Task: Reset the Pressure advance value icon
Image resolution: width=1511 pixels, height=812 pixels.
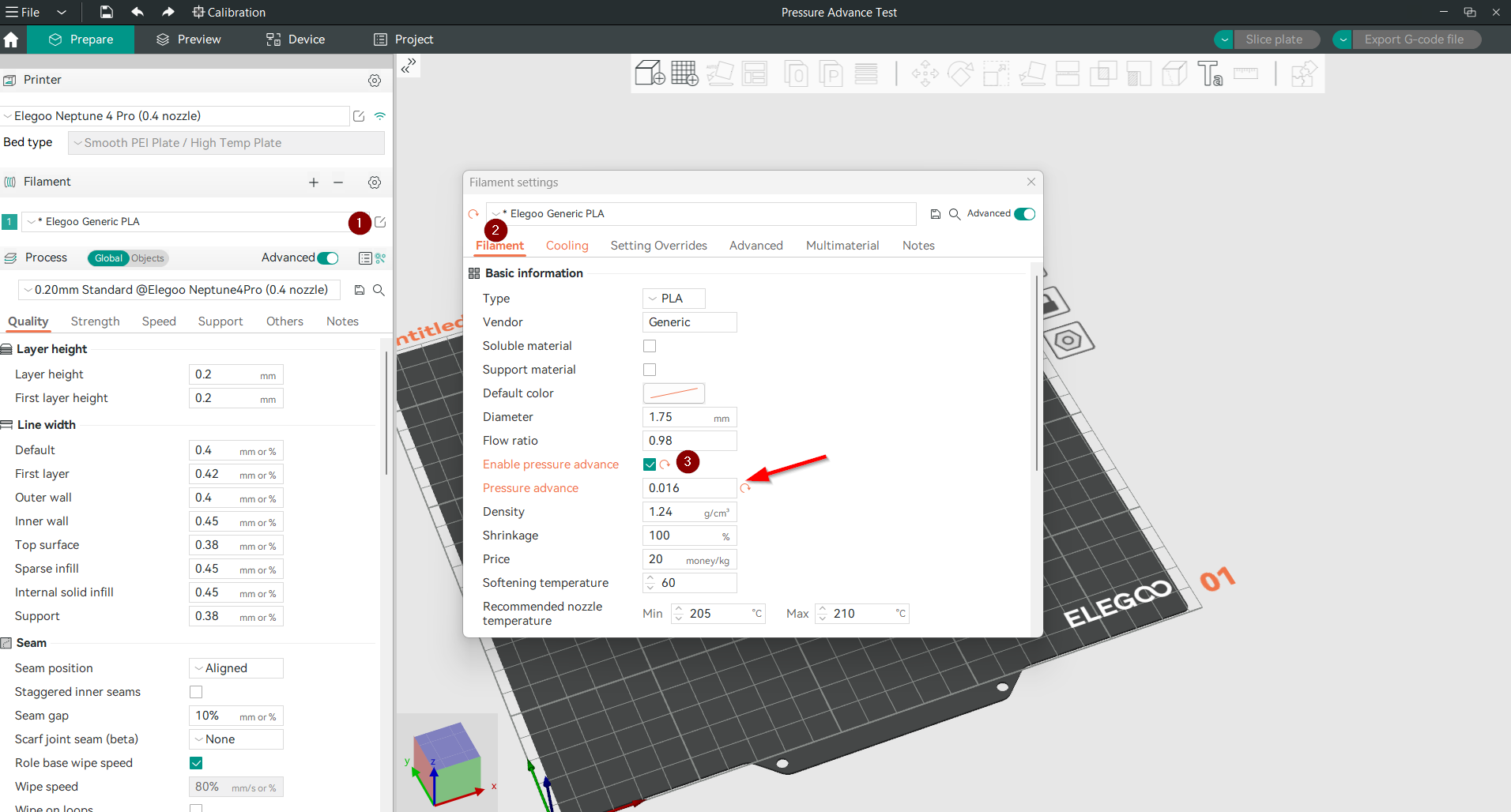Action: [x=745, y=489]
